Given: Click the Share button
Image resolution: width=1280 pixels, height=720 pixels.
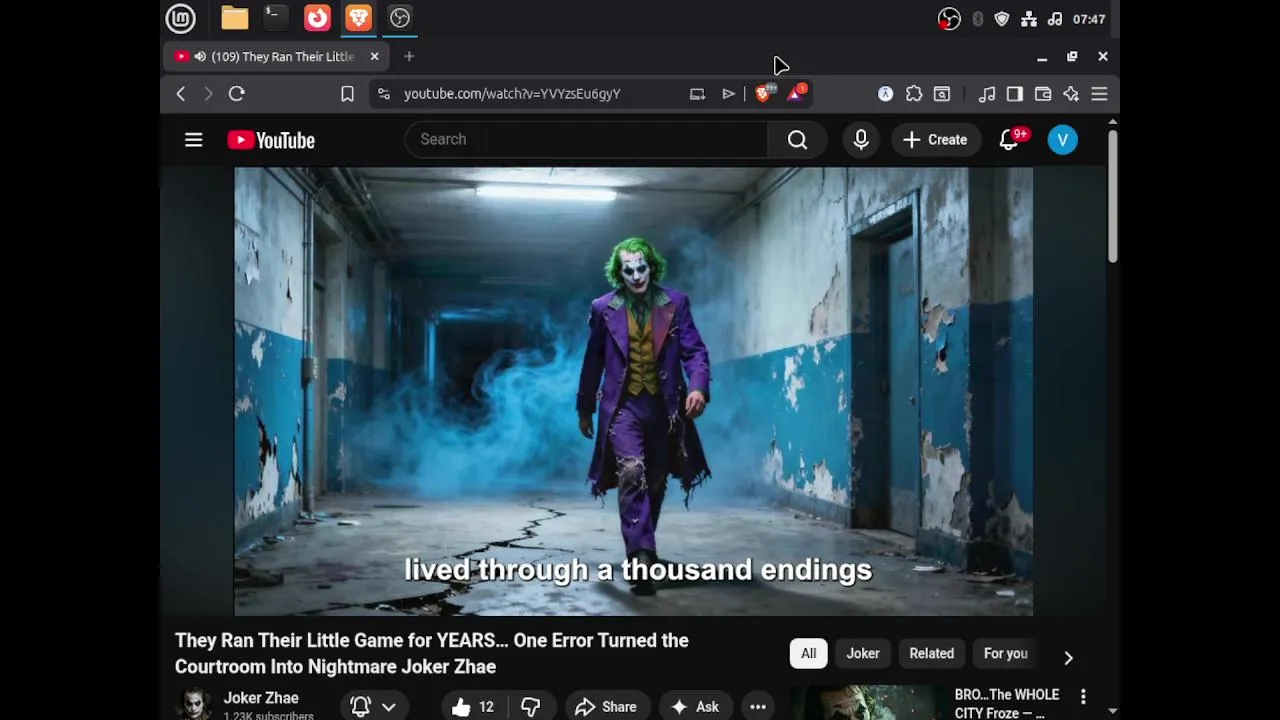Looking at the screenshot, I should click(606, 707).
